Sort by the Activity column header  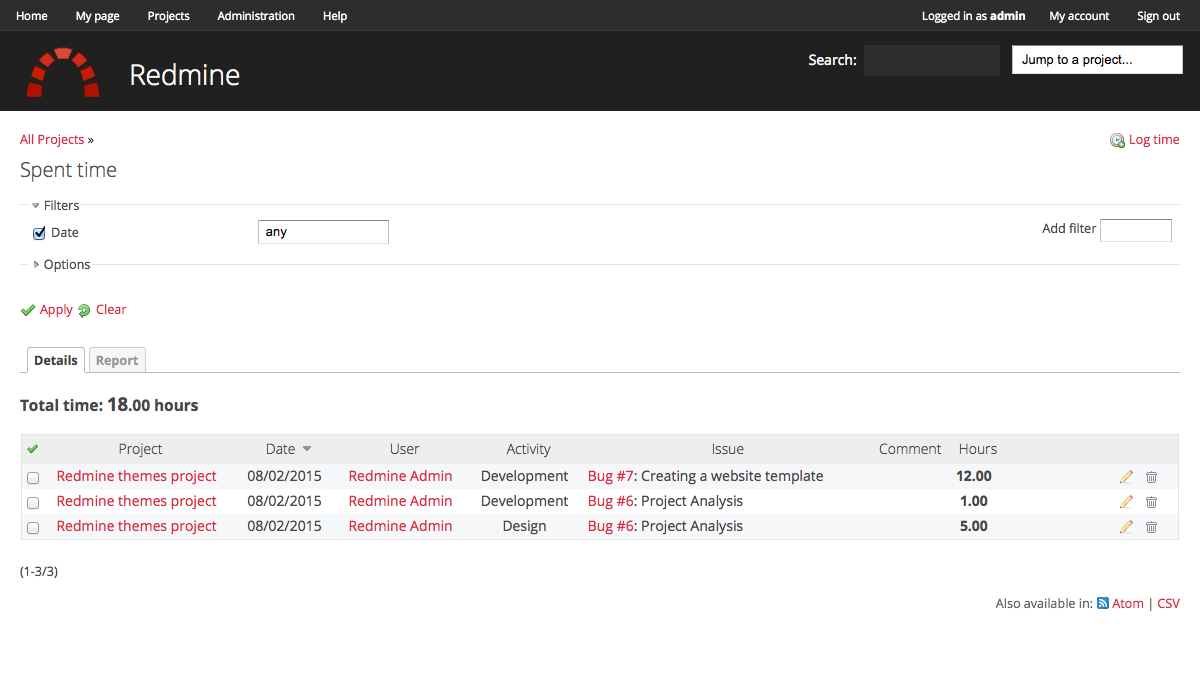pos(528,449)
